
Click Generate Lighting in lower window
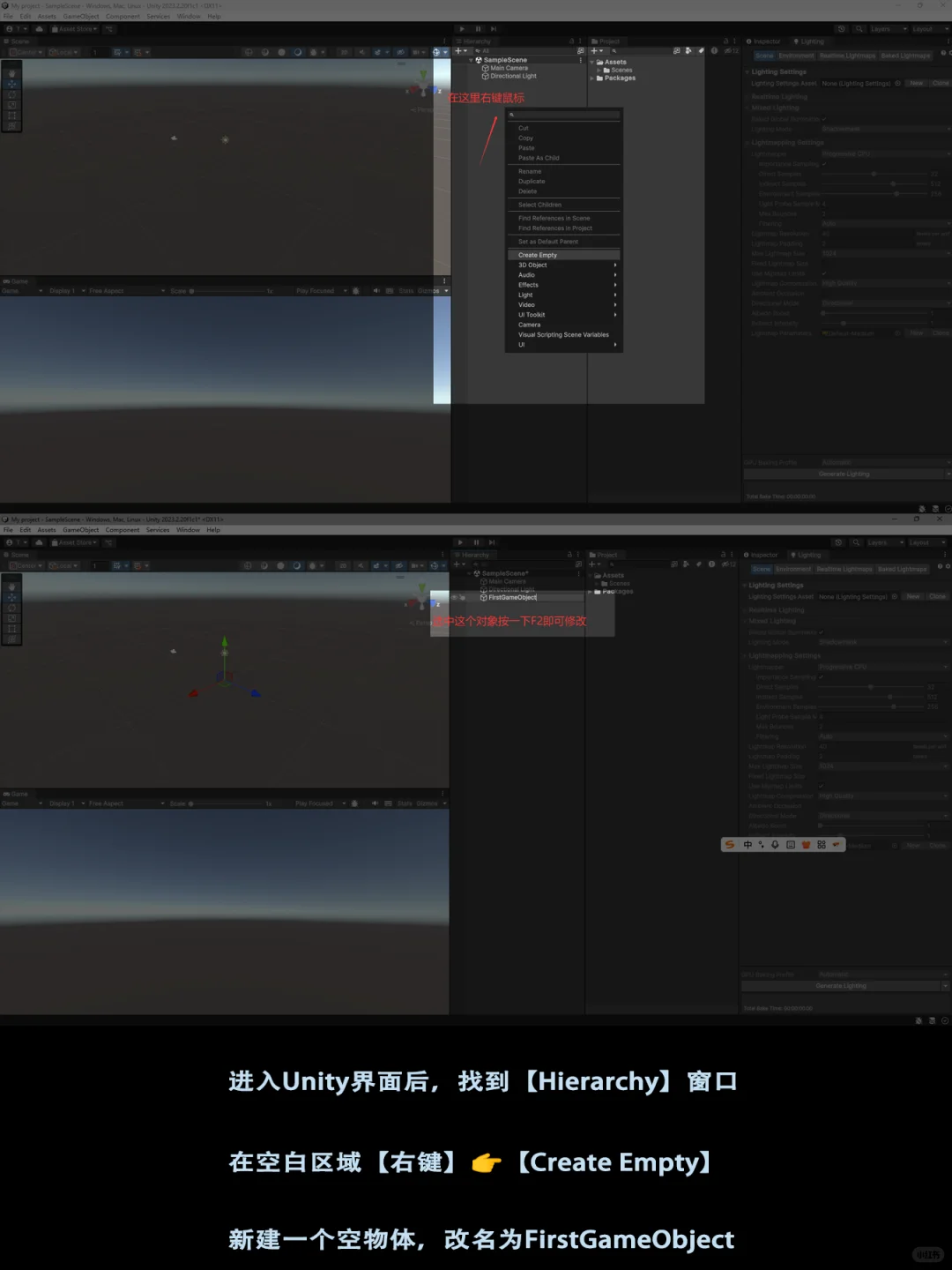click(x=841, y=986)
